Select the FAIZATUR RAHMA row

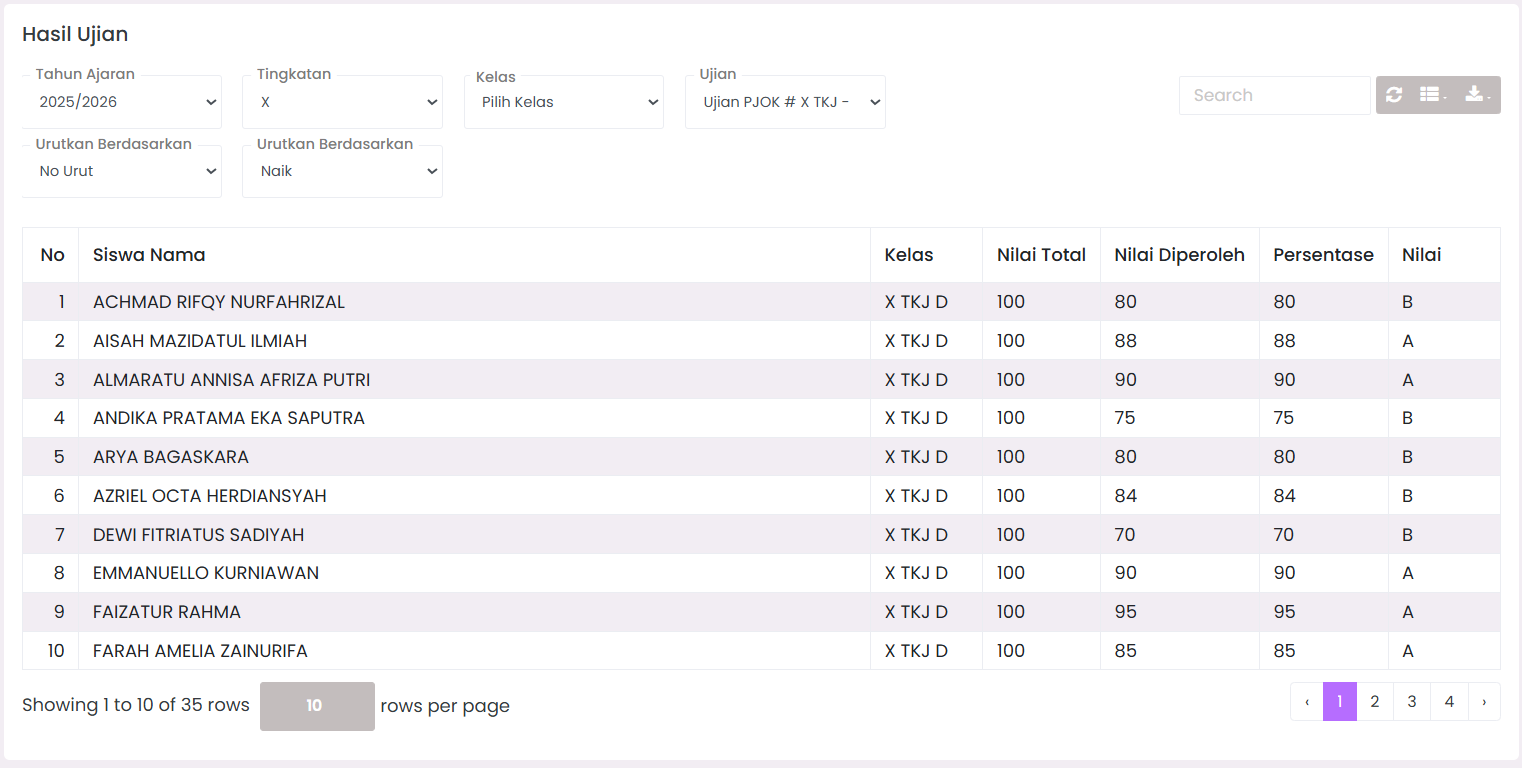pyautogui.click(x=167, y=612)
